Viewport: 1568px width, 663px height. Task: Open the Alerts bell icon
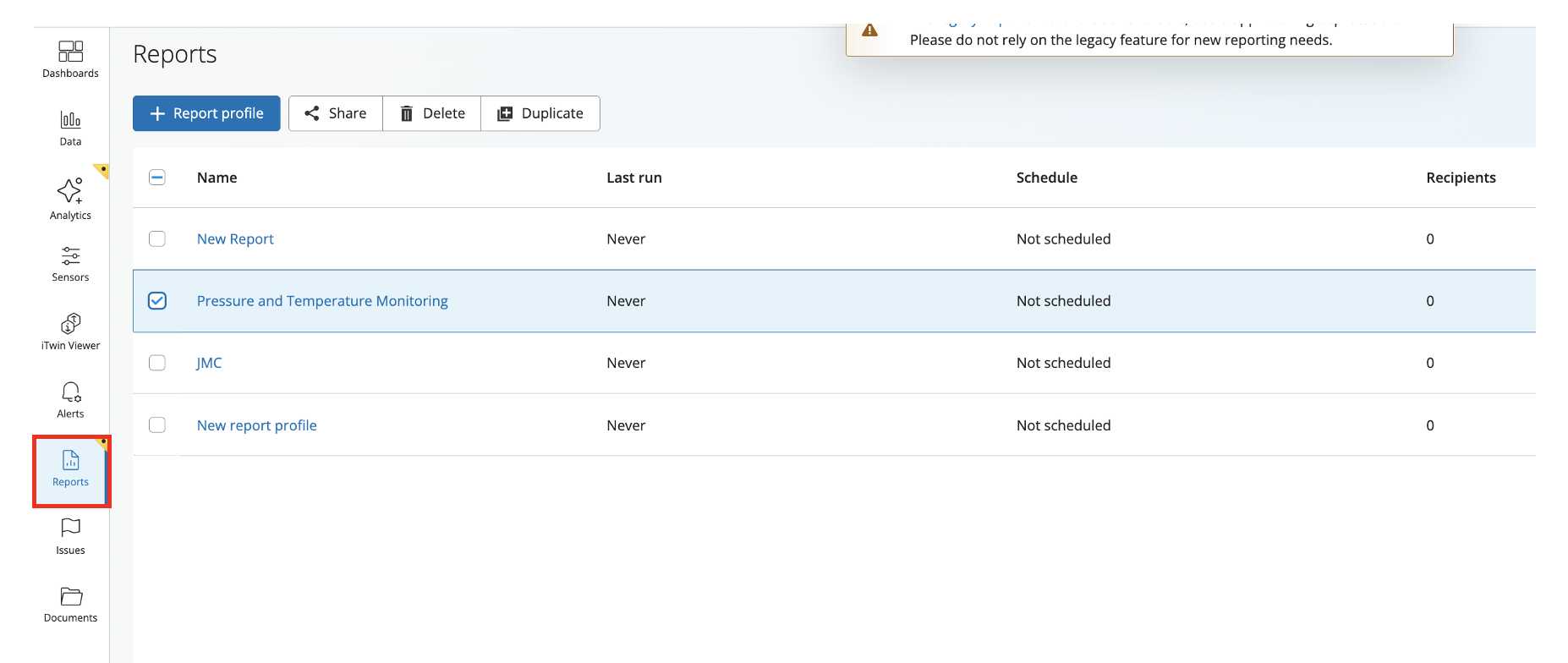70,392
